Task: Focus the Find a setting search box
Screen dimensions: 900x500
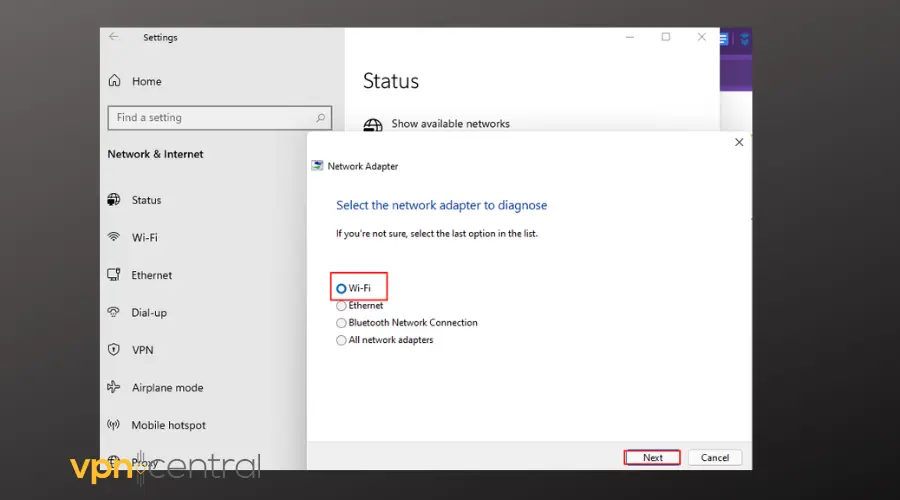Action: (219, 118)
